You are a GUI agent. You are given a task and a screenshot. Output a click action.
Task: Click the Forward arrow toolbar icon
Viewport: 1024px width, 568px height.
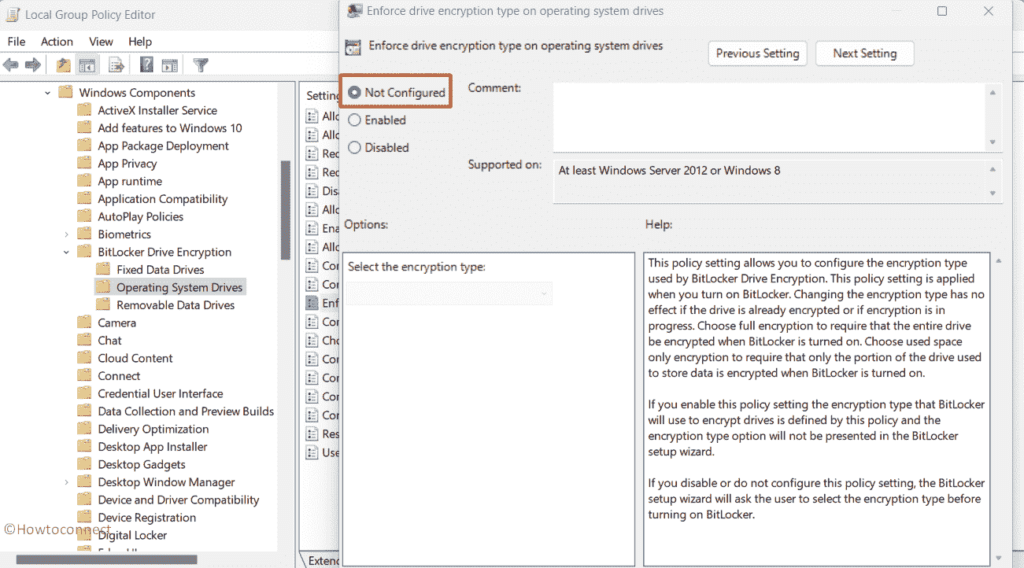pos(33,65)
